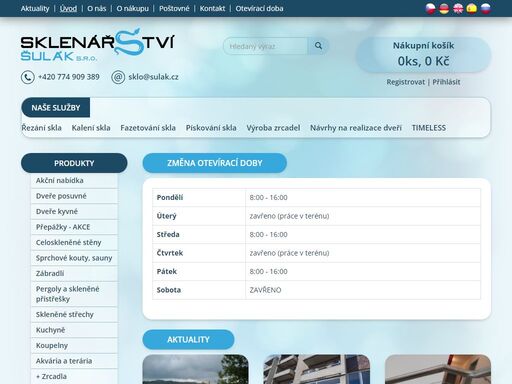Open Fazetování skla service
The image size is (512, 384).
pyautogui.click(x=148, y=128)
